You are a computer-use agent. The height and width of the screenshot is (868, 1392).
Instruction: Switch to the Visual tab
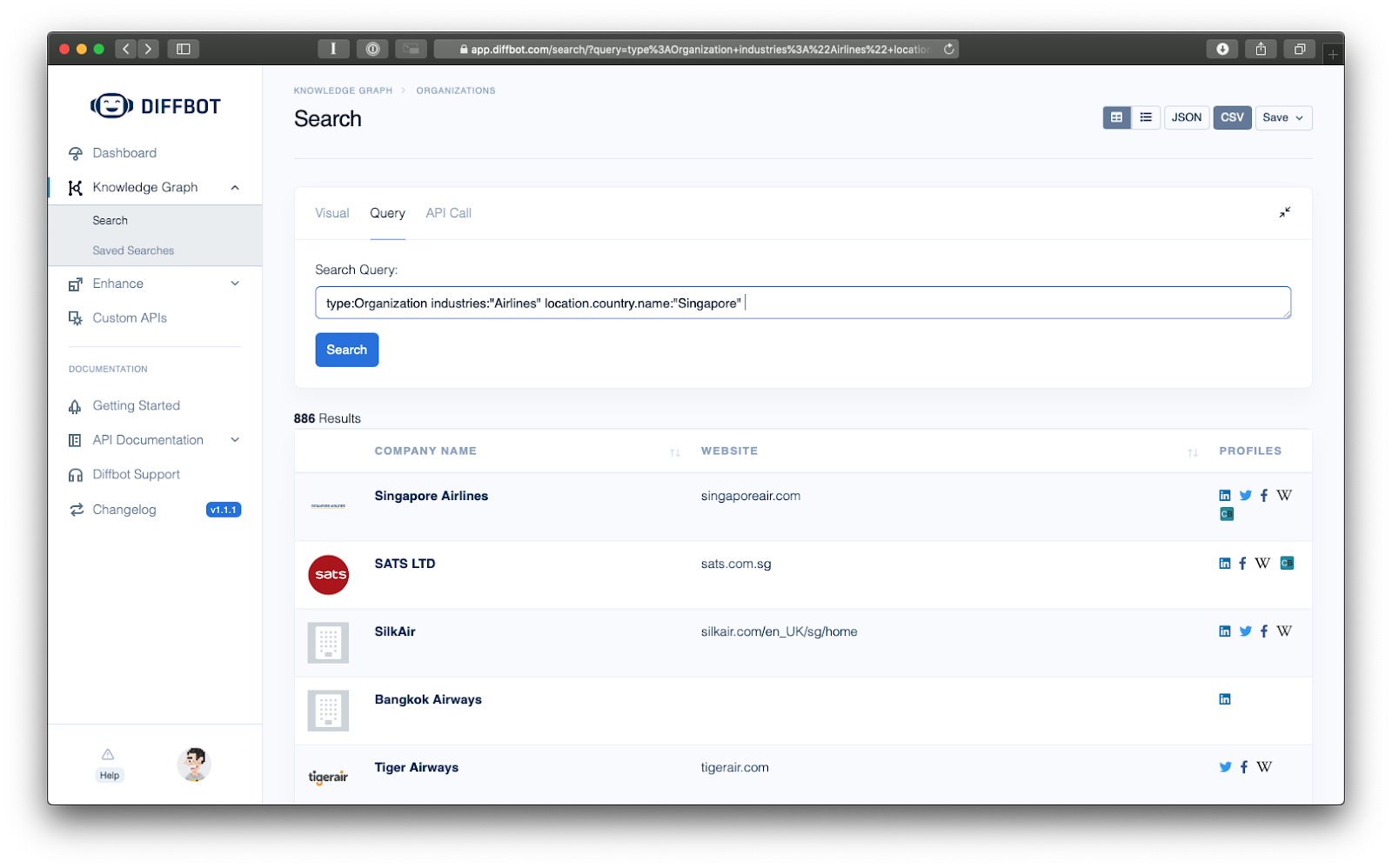tap(331, 213)
